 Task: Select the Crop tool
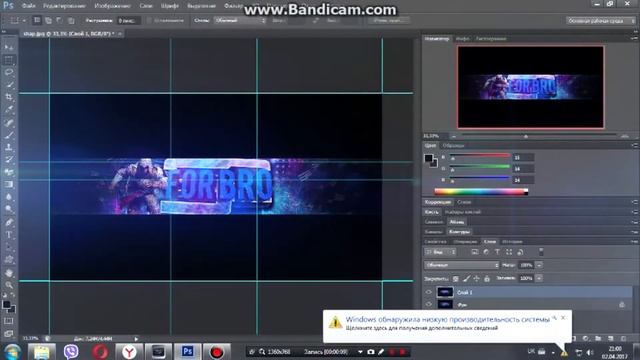(9, 98)
